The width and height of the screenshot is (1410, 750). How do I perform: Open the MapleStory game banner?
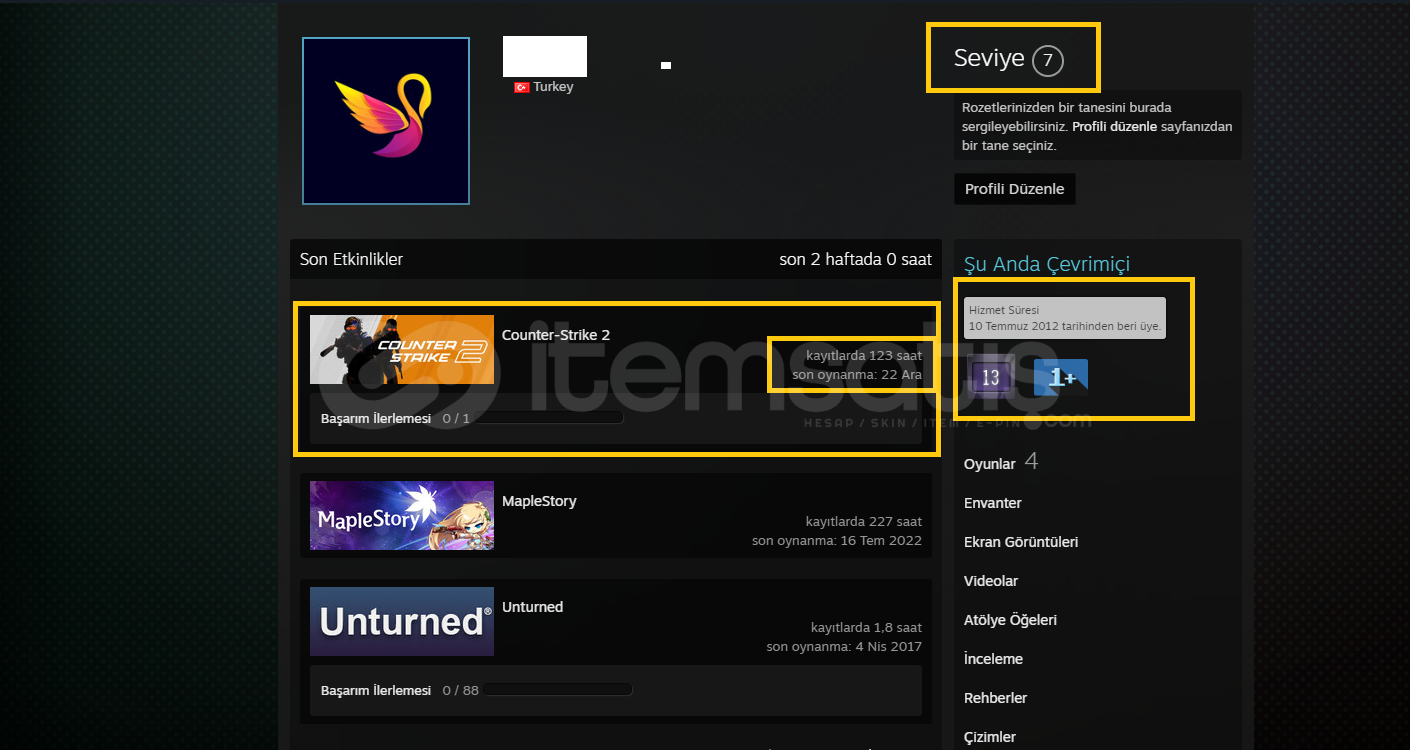tap(402, 515)
